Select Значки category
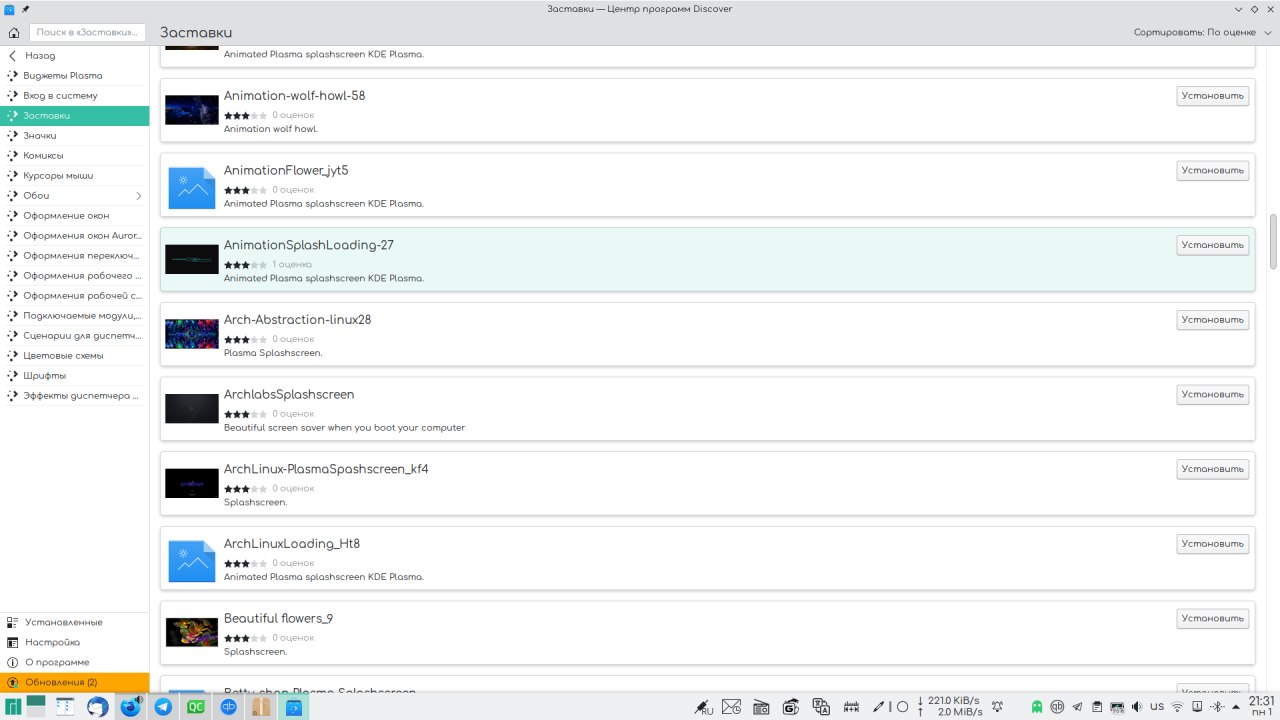The image size is (1280, 720). point(75,136)
